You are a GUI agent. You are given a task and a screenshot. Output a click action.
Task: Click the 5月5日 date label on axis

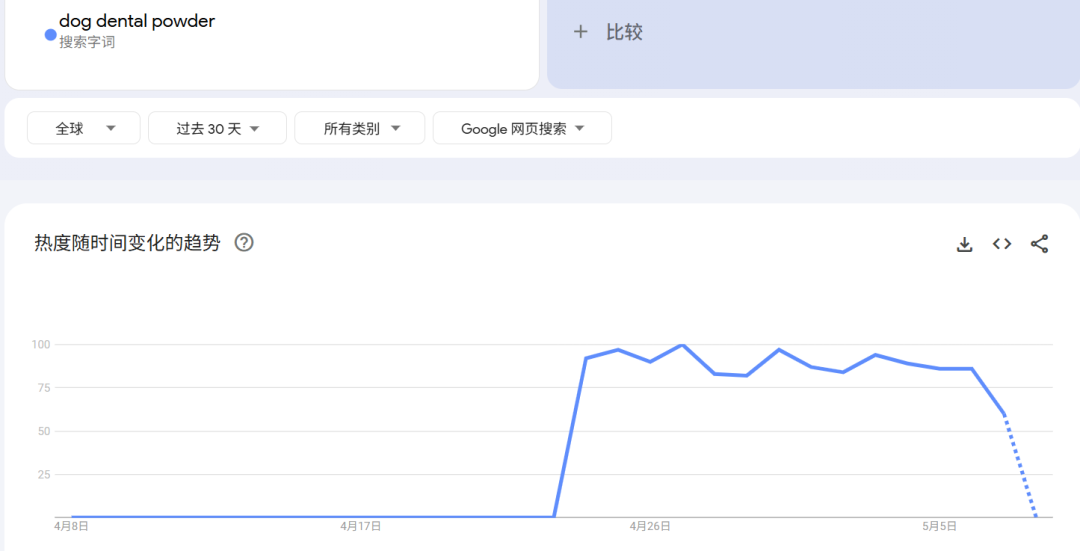[939, 526]
